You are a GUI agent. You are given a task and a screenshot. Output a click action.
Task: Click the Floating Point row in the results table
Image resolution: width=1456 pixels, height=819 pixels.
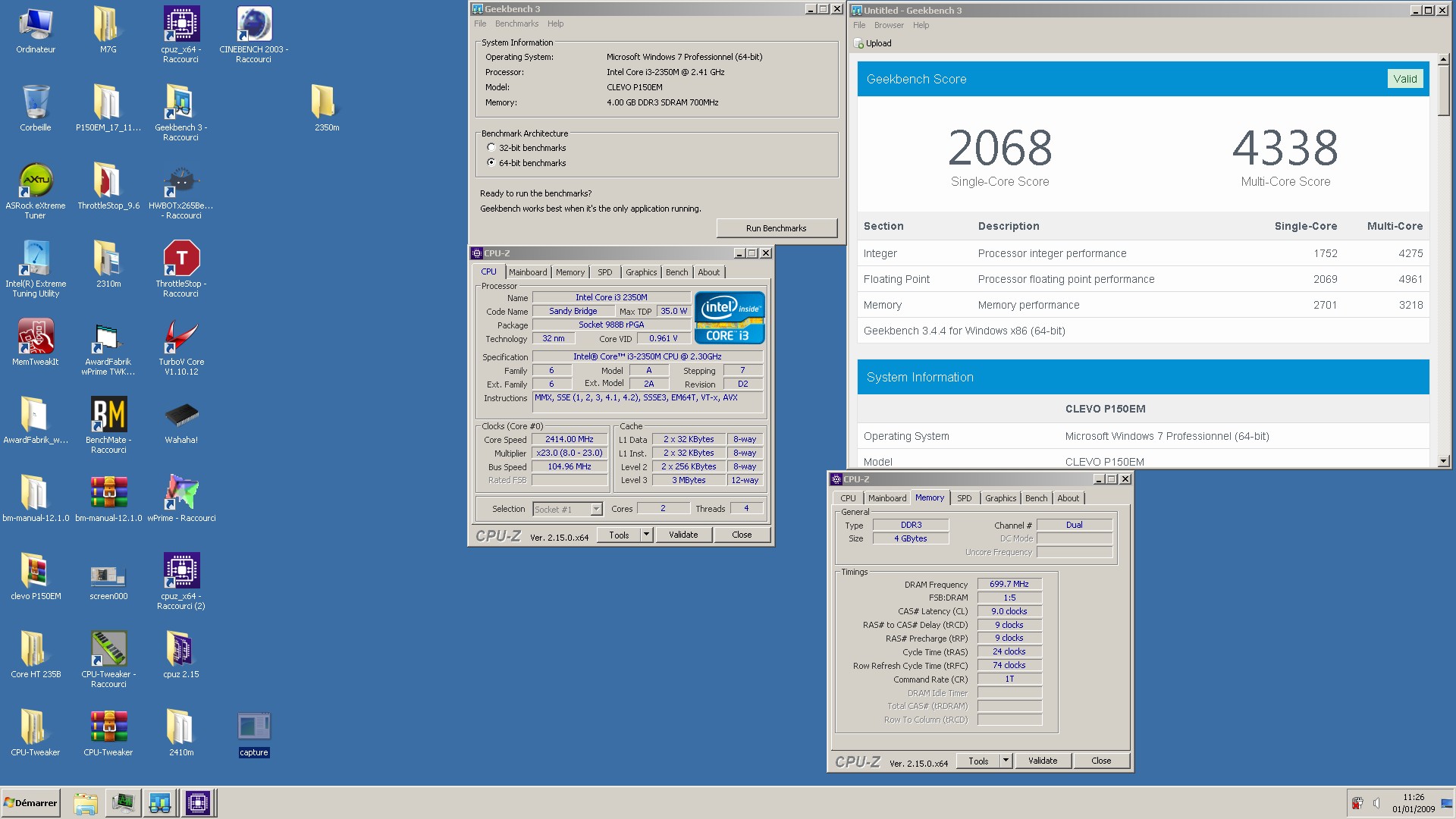(x=1143, y=279)
